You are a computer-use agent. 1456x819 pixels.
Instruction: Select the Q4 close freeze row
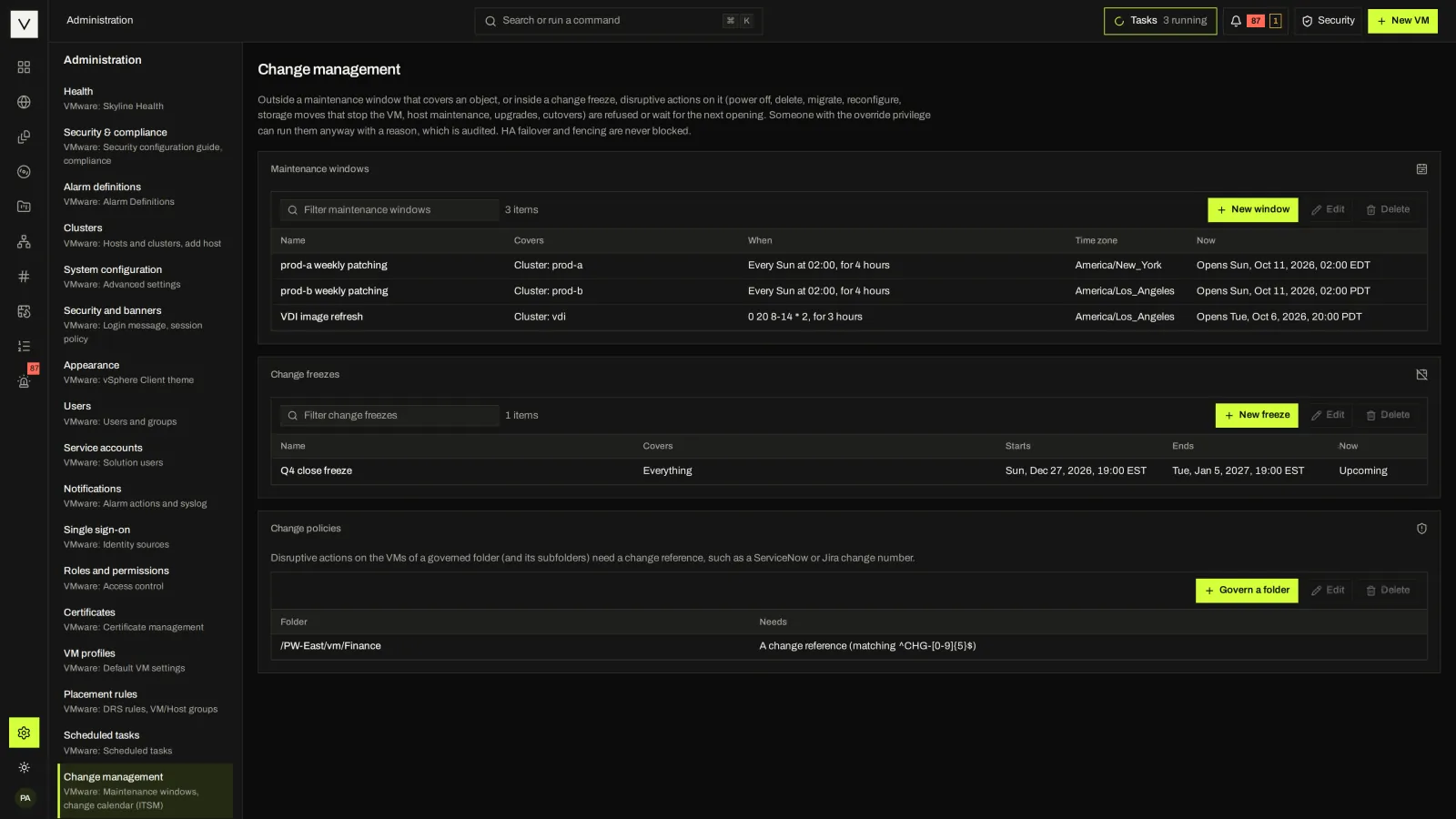click(x=848, y=471)
